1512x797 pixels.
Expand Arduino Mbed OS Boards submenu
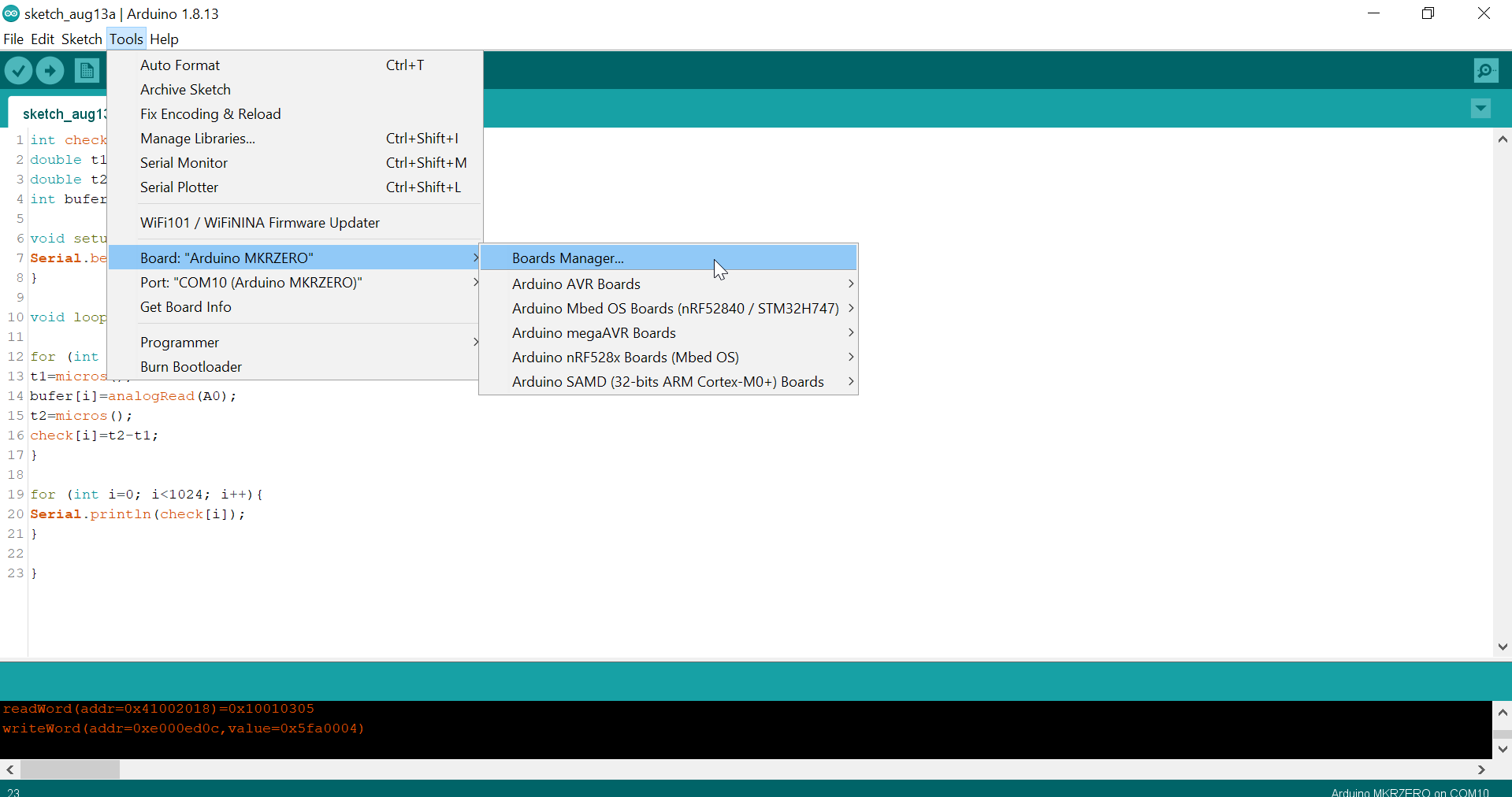click(x=668, y=309)
